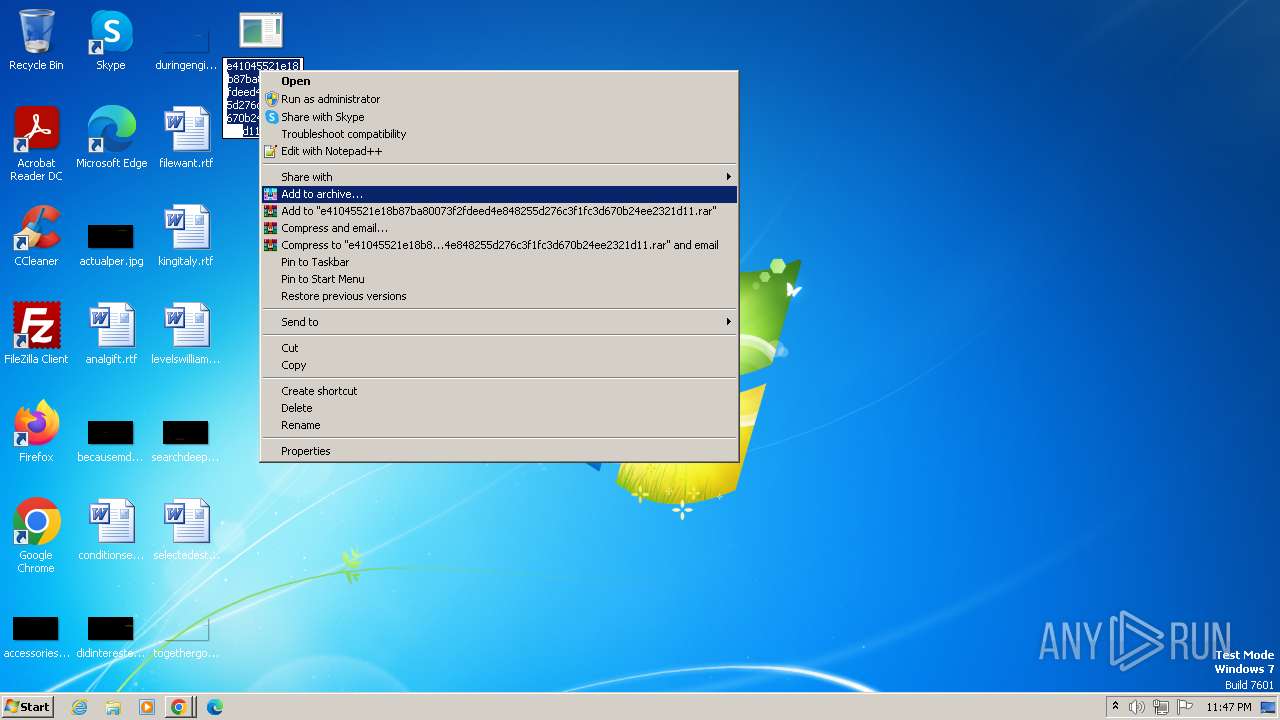Click Show desktop button at taskbar end
This screenshot has height=720, width=1280.
point(1270,707)
